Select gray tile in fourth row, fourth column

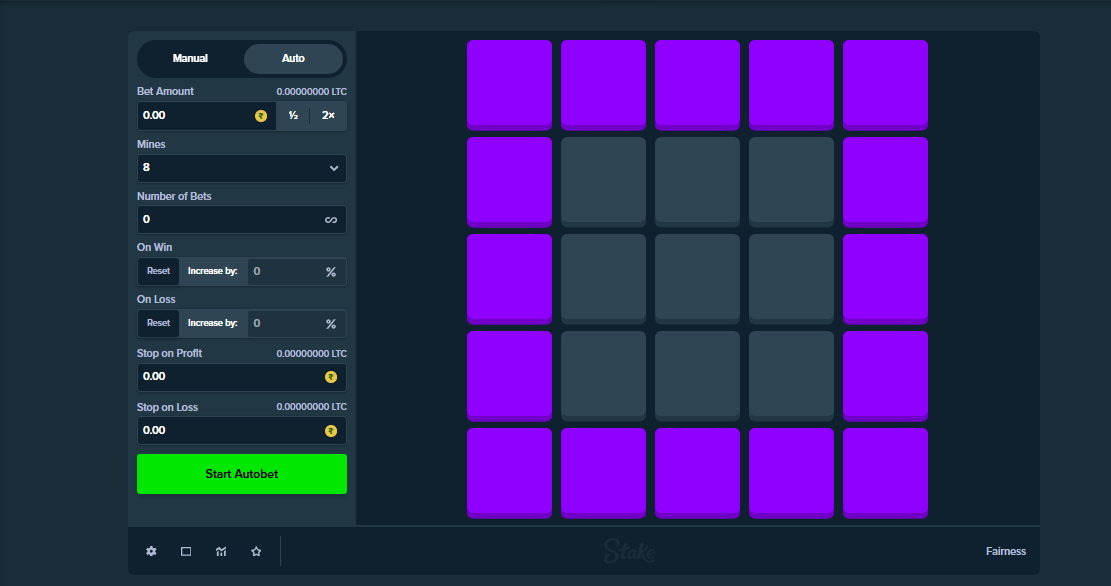pyautogui.click(x=791, y=376)
